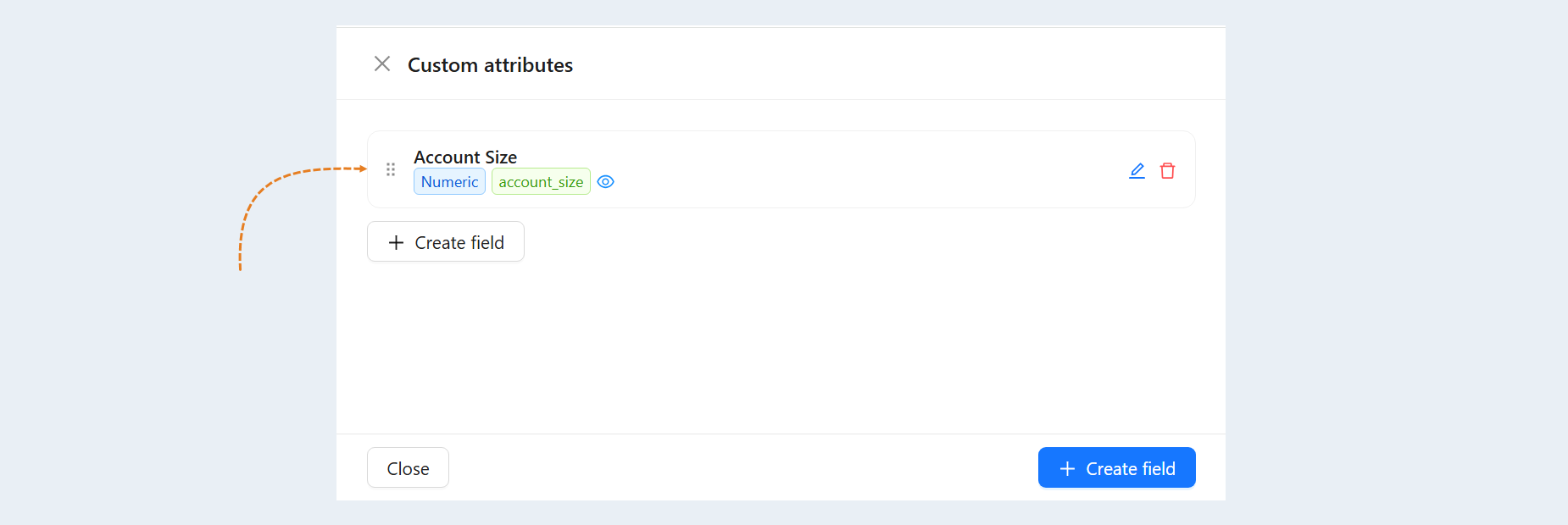Click the outlined Create field button below list
Image resolution: width=1568 pixels, height=525 pixels.
click(x=446, y=242)
